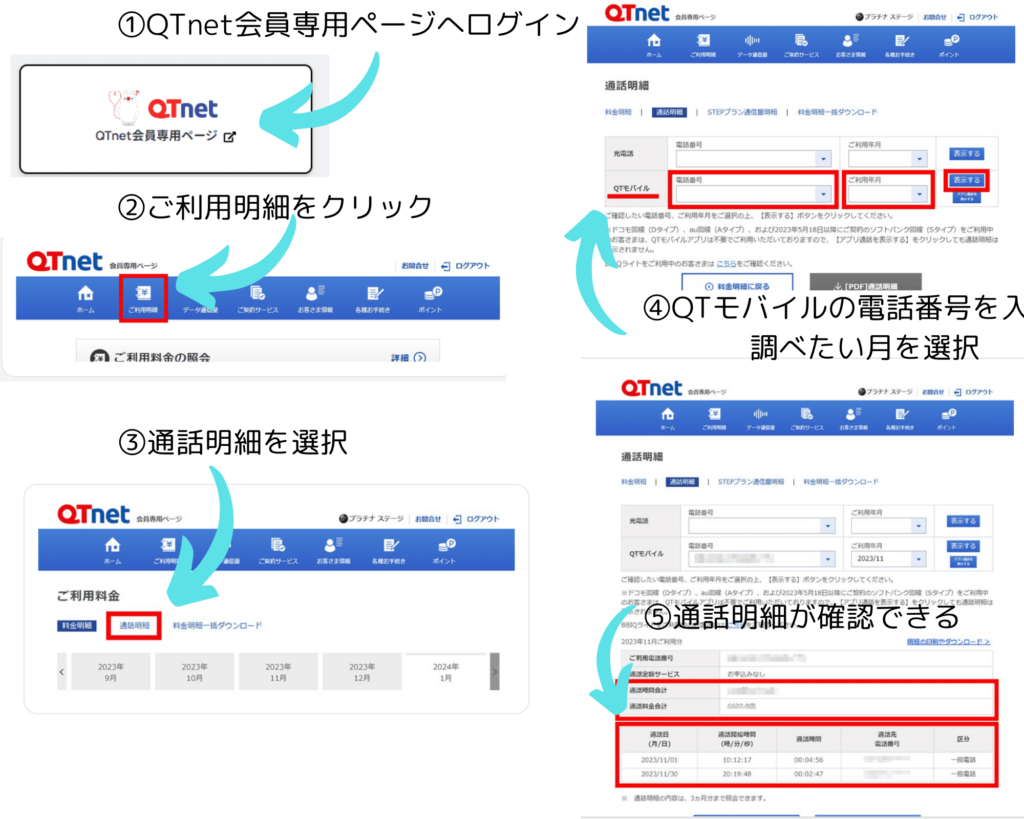Viewport: 1024px width, 819px height.
Task: Select the 2023年10月 month tile
Action: coord(194,672)
